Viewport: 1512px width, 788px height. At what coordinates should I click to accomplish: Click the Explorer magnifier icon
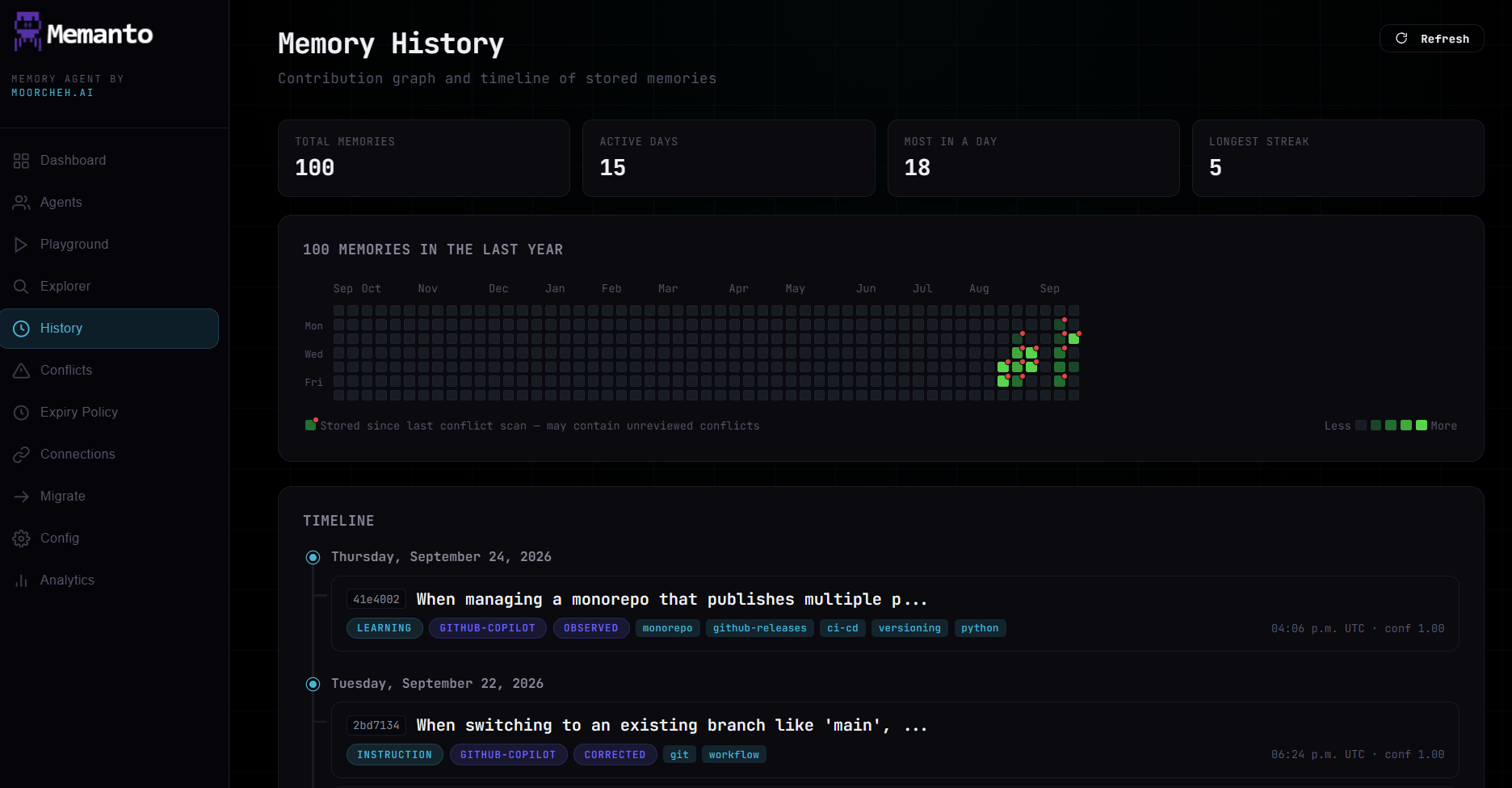[x=21, y=287]
